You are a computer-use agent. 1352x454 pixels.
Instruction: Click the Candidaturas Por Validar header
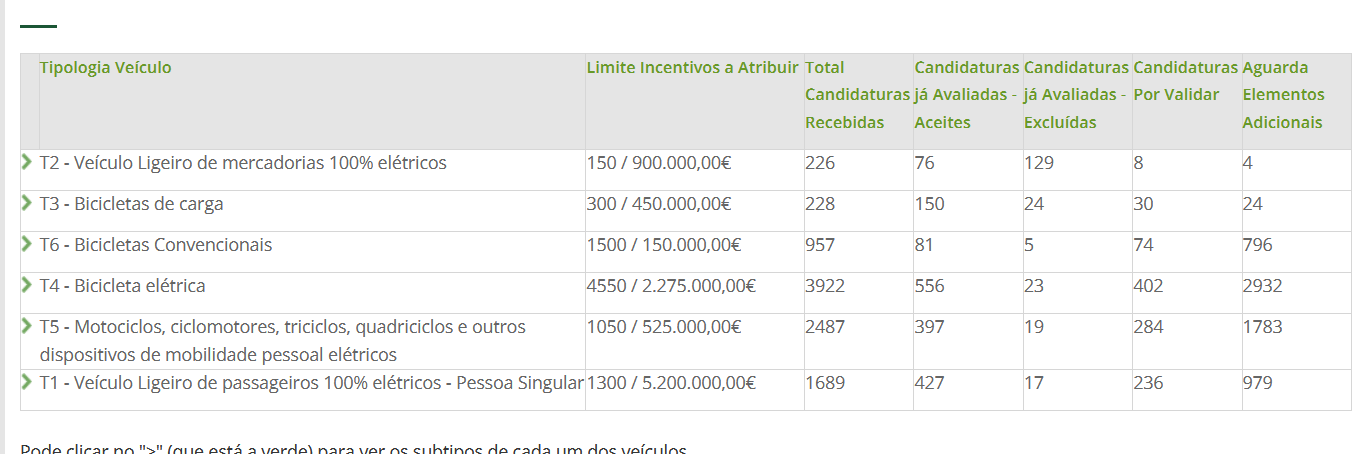[x=1185, y=81]
